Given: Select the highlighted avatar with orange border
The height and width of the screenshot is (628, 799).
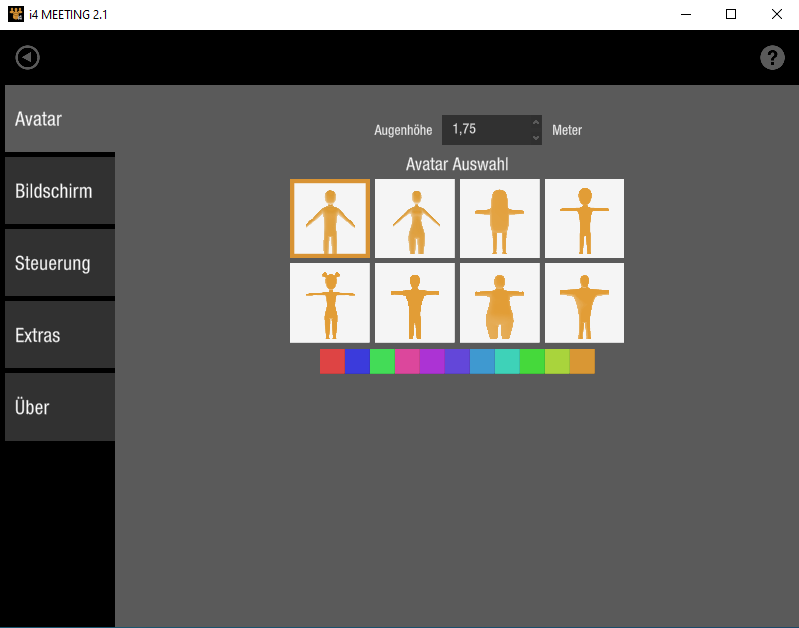Looking at the screenshot, I should pos(330,218).
